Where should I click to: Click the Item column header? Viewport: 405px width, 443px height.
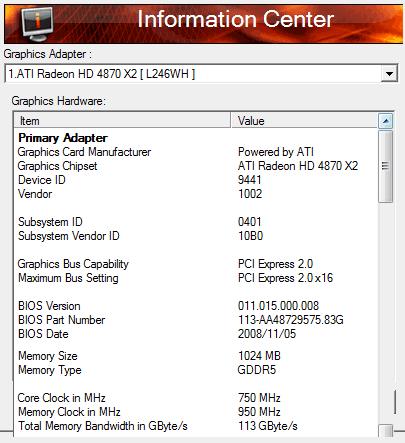tap(122, 121)
